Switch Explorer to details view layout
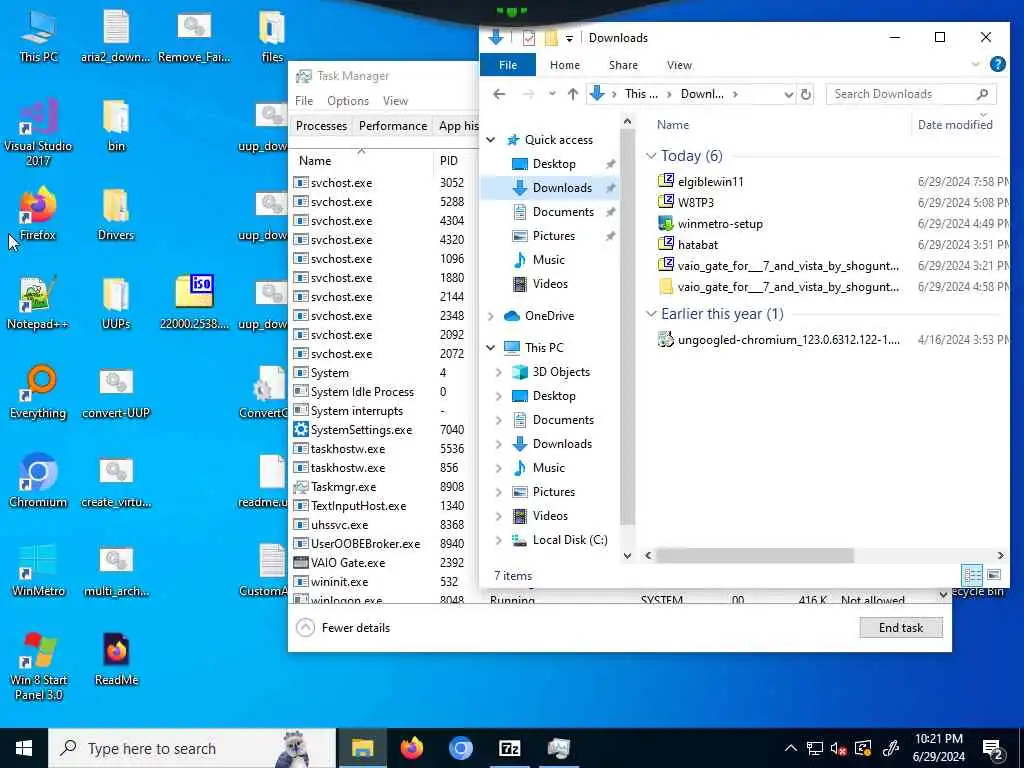 (x=972, y=575)
